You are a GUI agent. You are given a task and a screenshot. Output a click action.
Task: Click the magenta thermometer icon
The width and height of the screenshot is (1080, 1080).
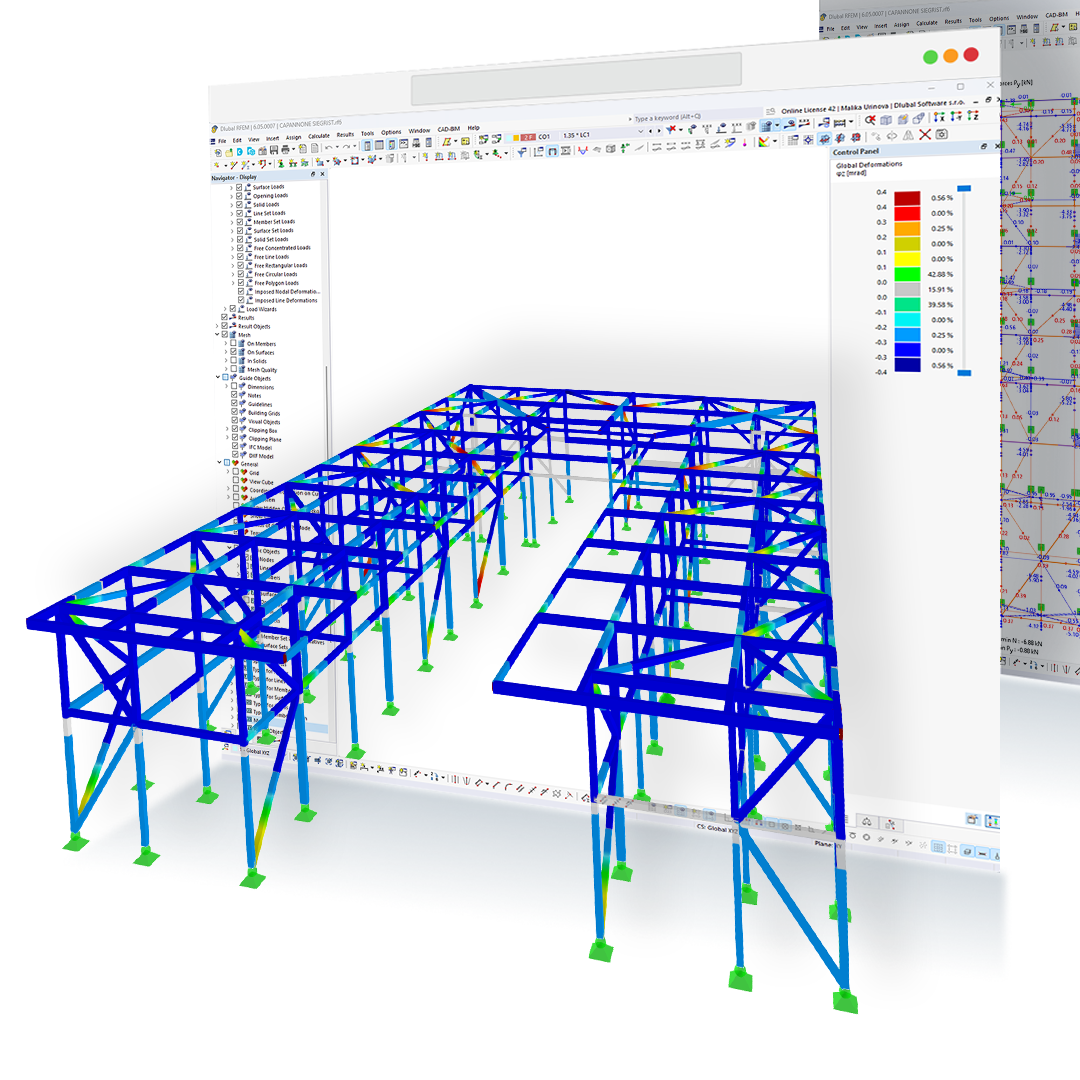point(745,142)
